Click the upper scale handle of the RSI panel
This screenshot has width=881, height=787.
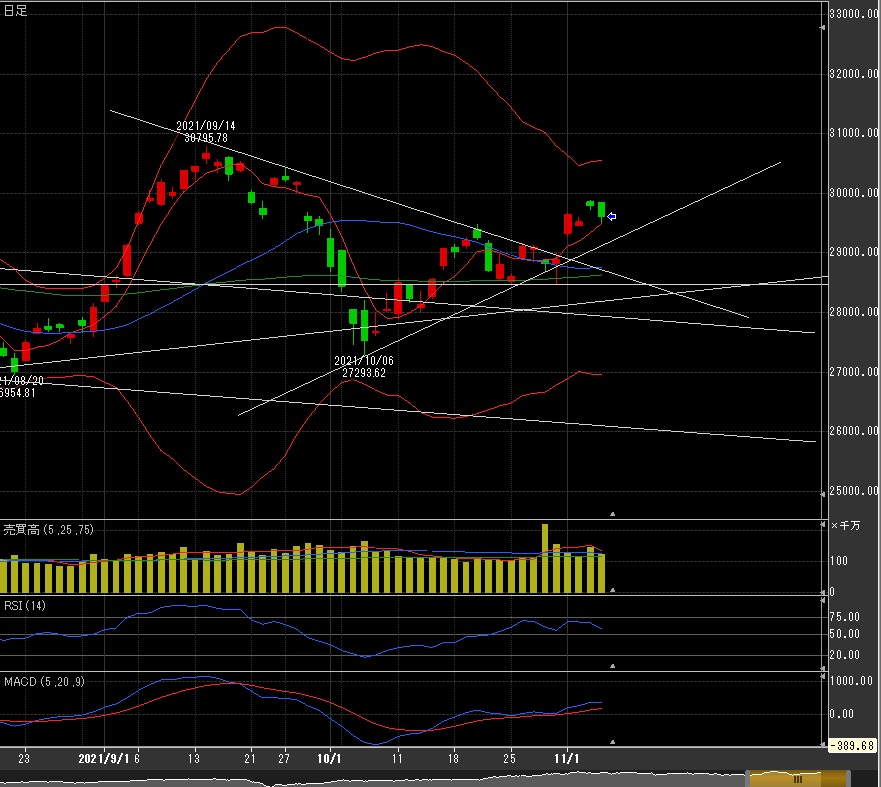point(823,601)
